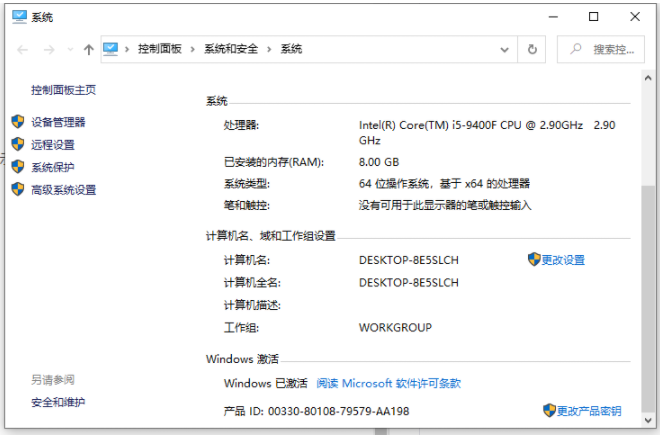This screenshot has height=436, width=660.
Task: Click the shield icon beside 更改设置
Action: click(x=534, y=260)
